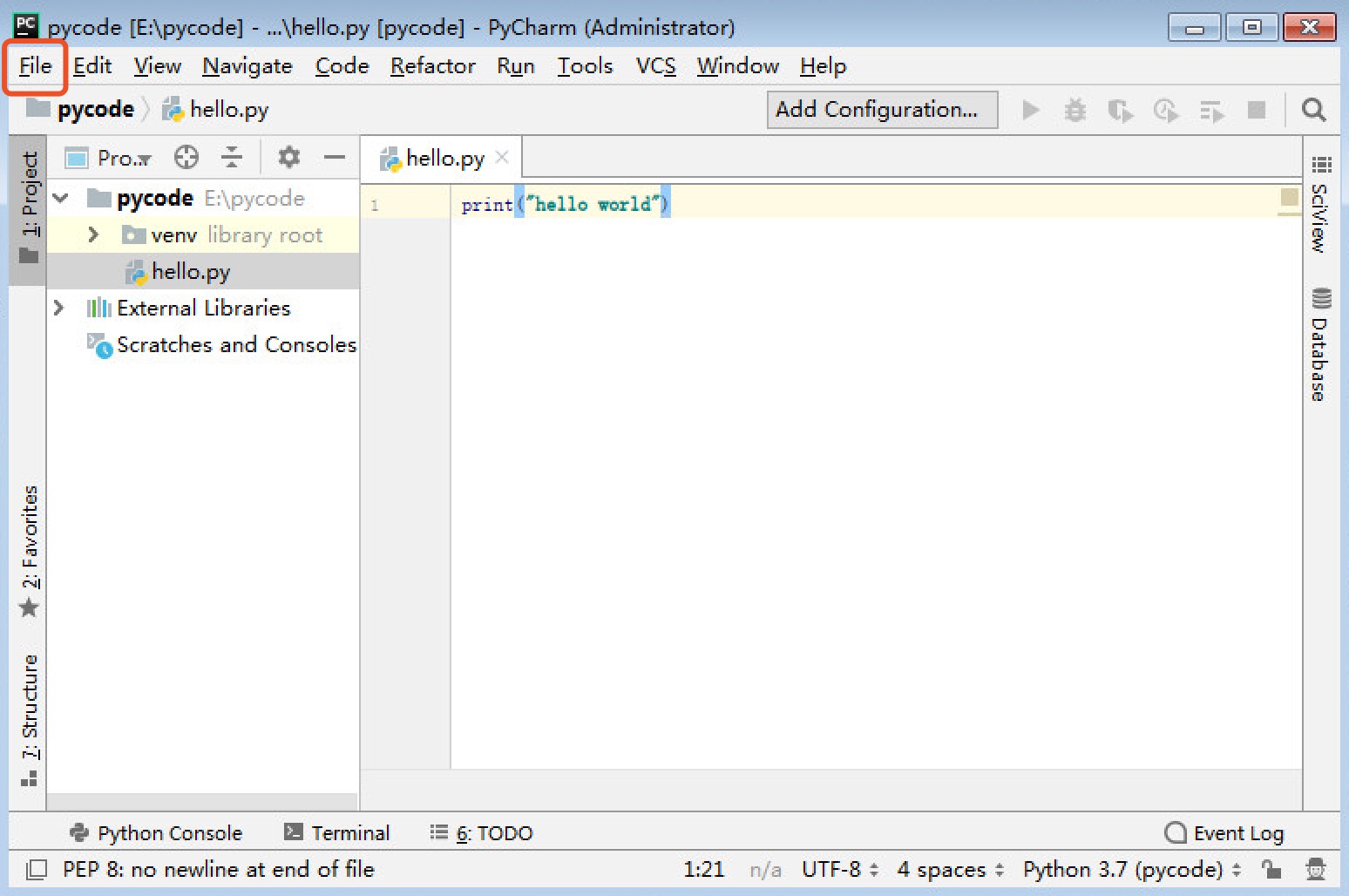
Task: Open the Edit menu
Action: click(x=92, y=66)
